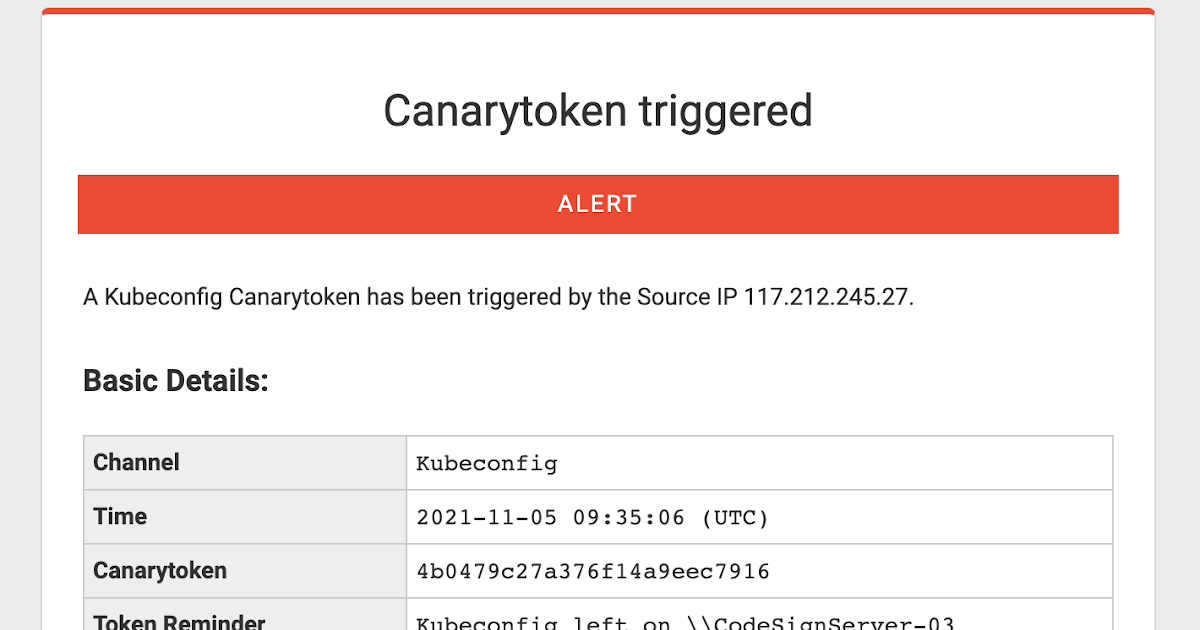Click the word "ALERT" in banner

pos(598,204)
